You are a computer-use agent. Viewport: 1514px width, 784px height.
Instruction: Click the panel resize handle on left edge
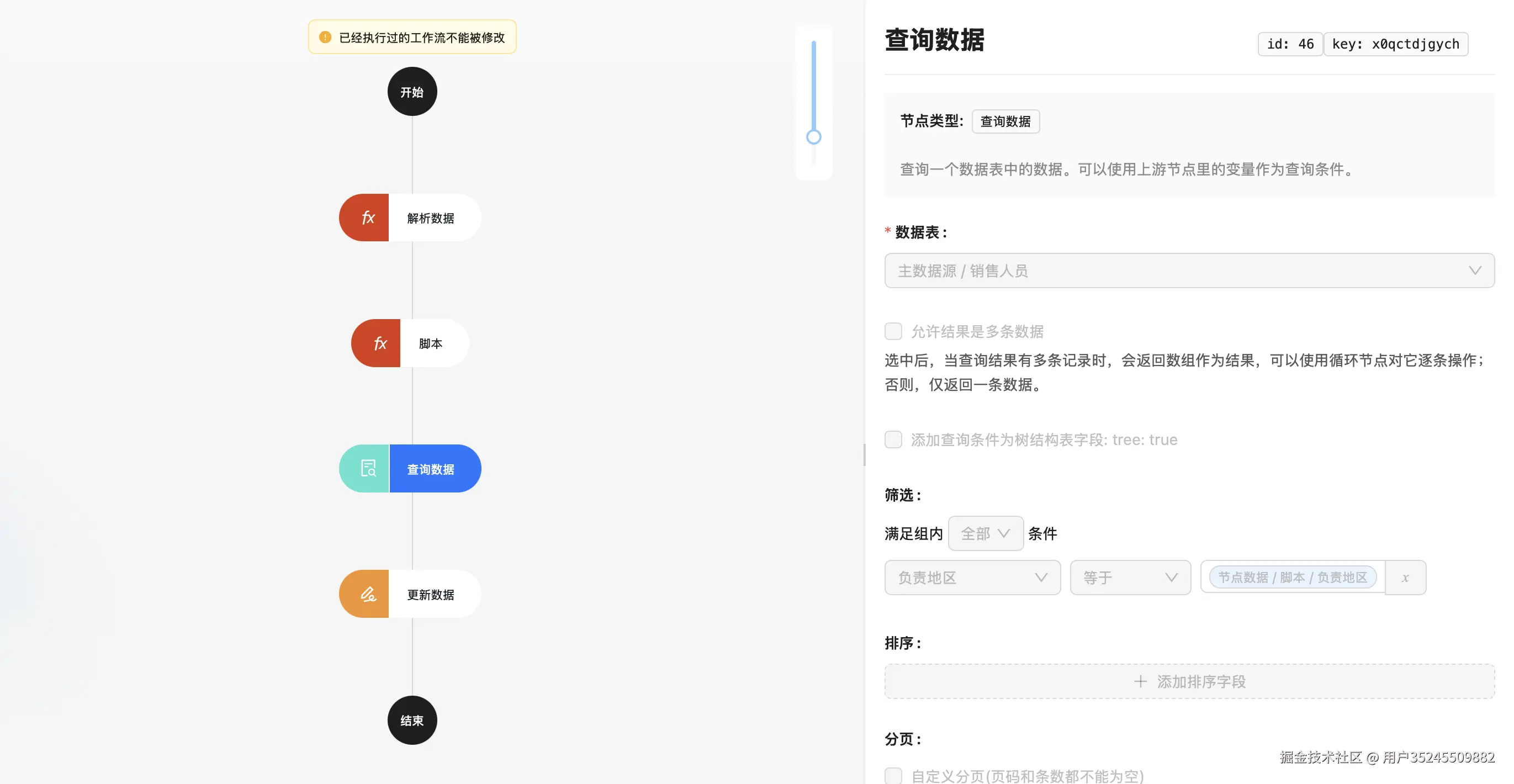tap(865, 455)
